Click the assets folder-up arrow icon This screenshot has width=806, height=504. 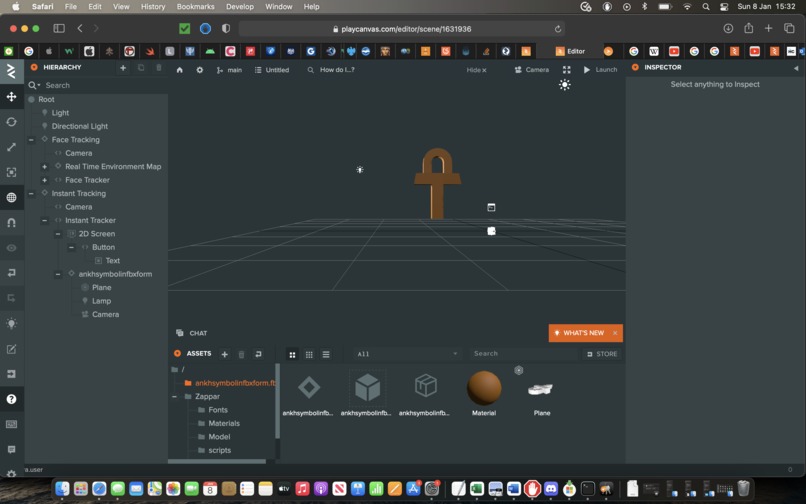259,354
